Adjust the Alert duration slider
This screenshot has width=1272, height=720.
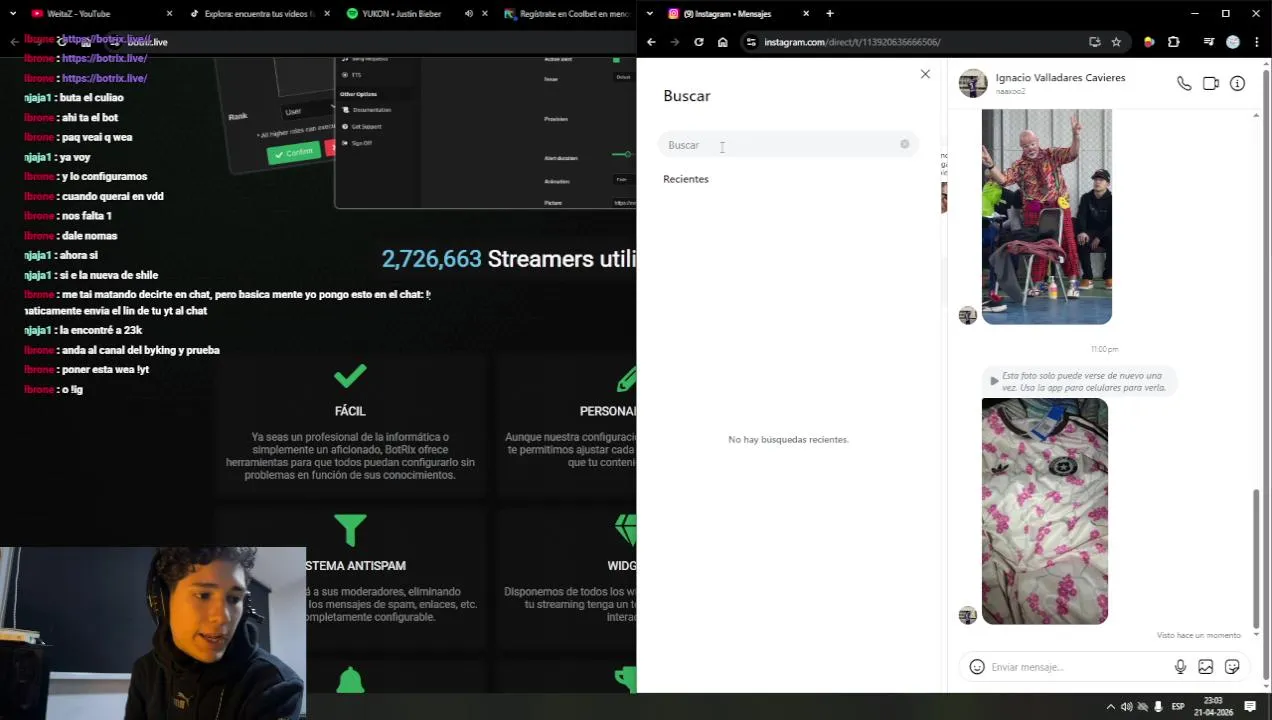pyautogui.click(x=626, y=154)
